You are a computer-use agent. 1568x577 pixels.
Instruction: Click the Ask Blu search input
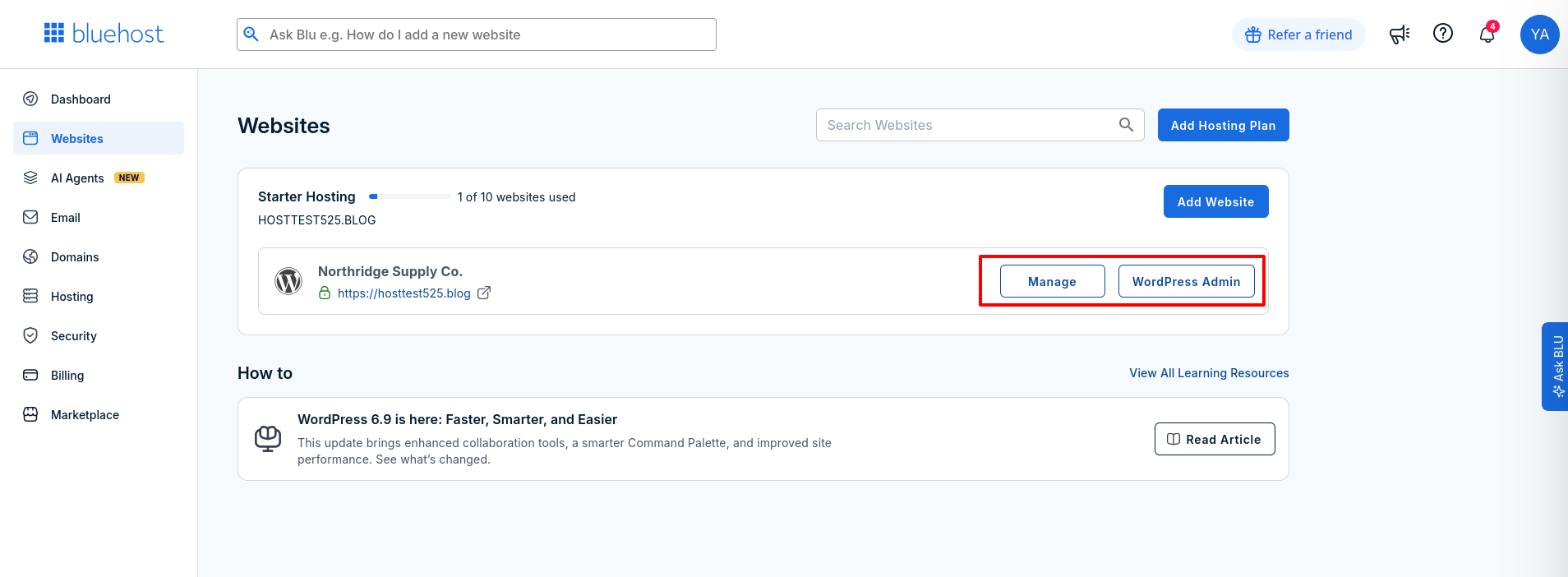tap(477, 35)
